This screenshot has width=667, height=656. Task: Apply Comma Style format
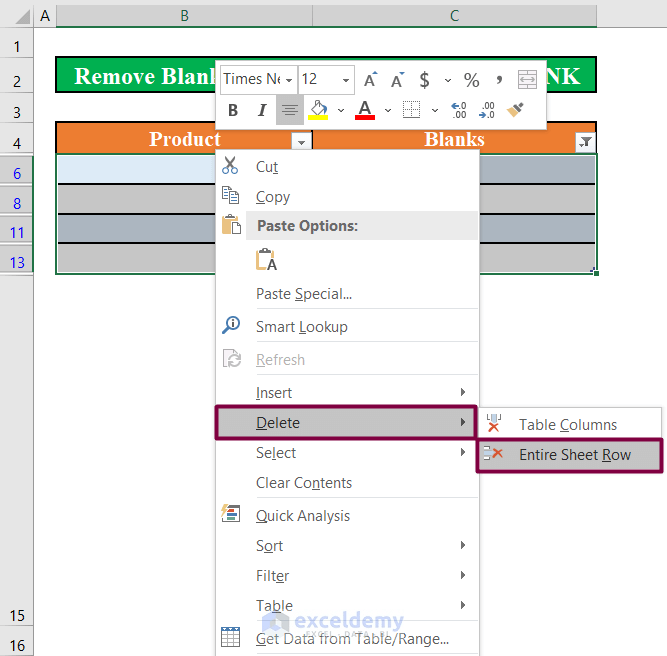pos(499,80)
